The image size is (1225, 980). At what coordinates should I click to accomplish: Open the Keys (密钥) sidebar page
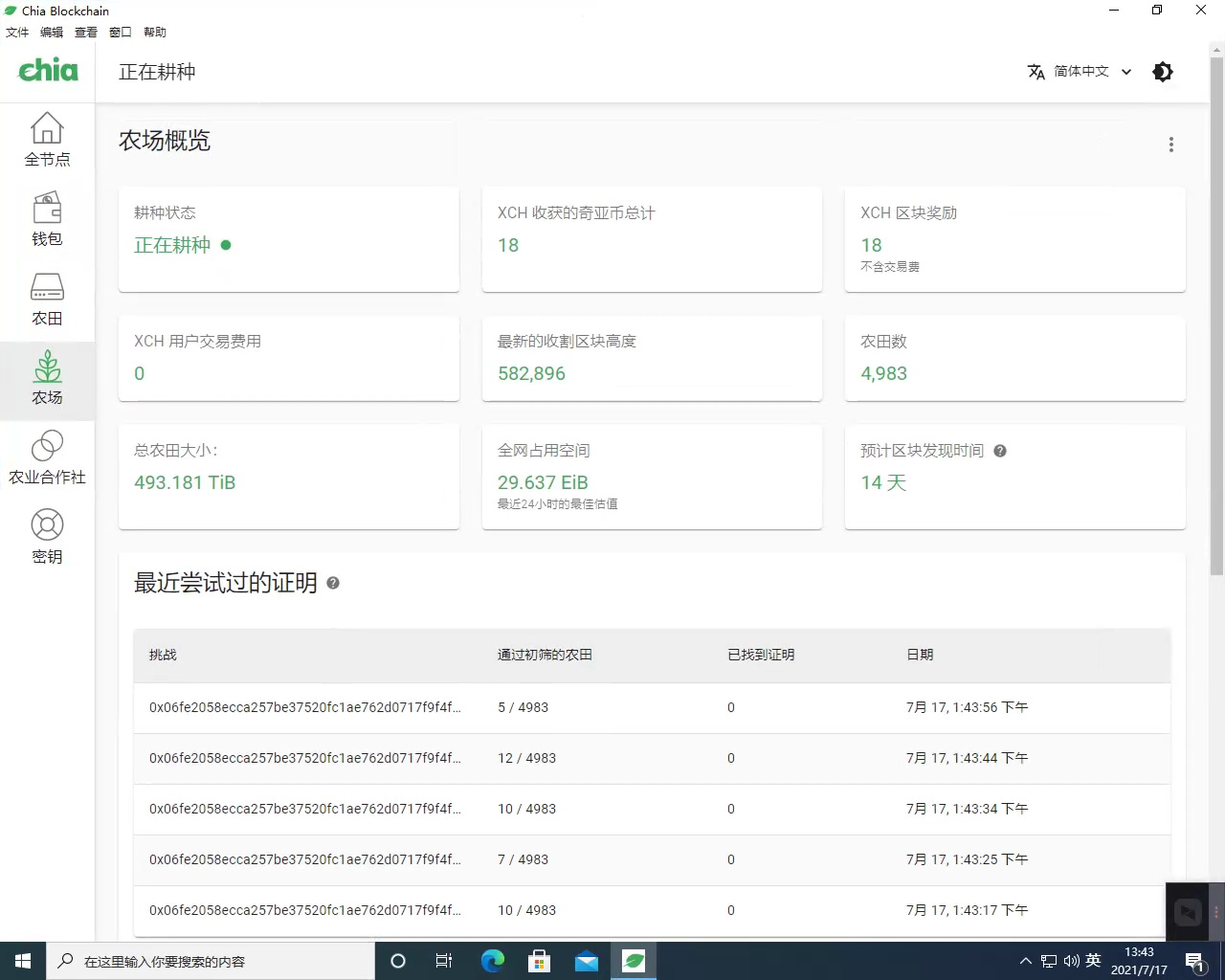pos(47,537)
